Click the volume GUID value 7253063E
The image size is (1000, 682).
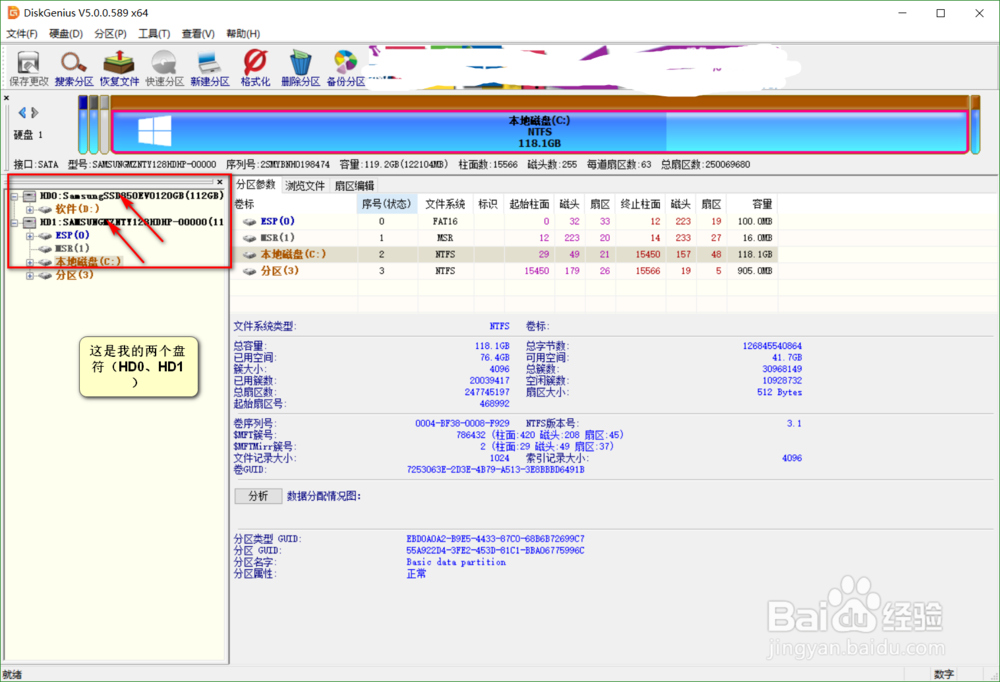496,470
